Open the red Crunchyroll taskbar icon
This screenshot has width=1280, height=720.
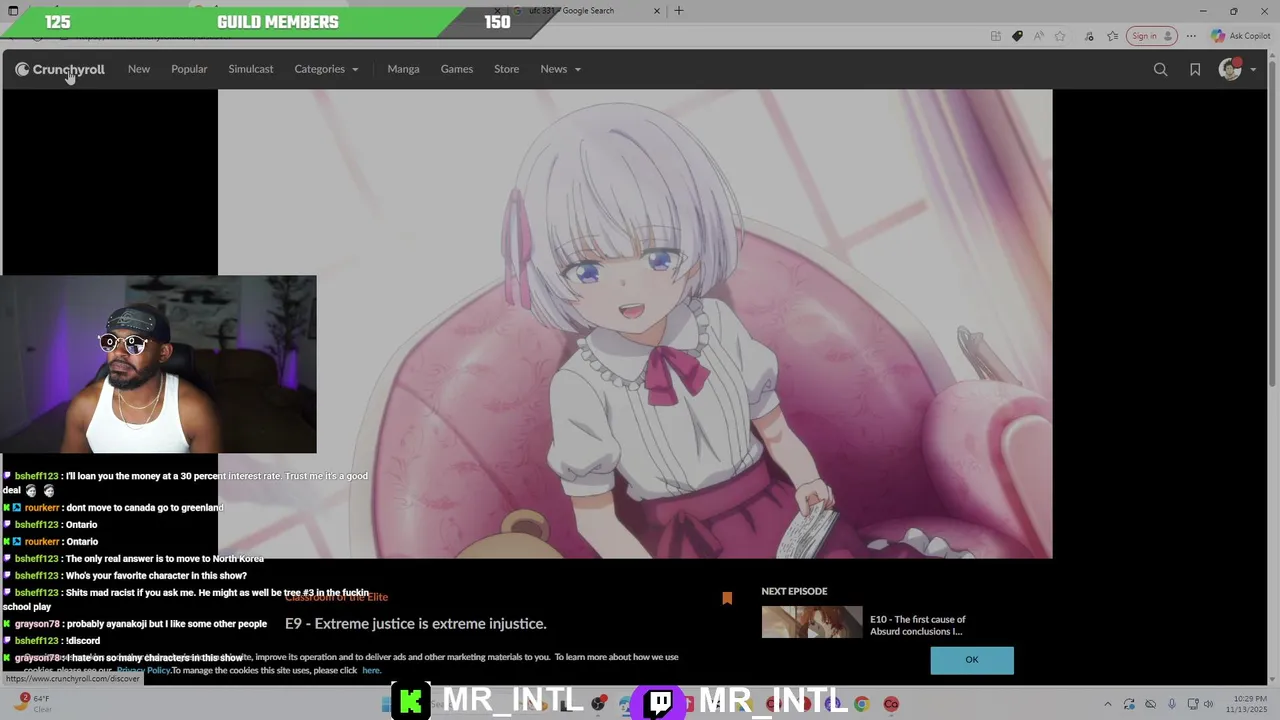(x=891, y=704)
